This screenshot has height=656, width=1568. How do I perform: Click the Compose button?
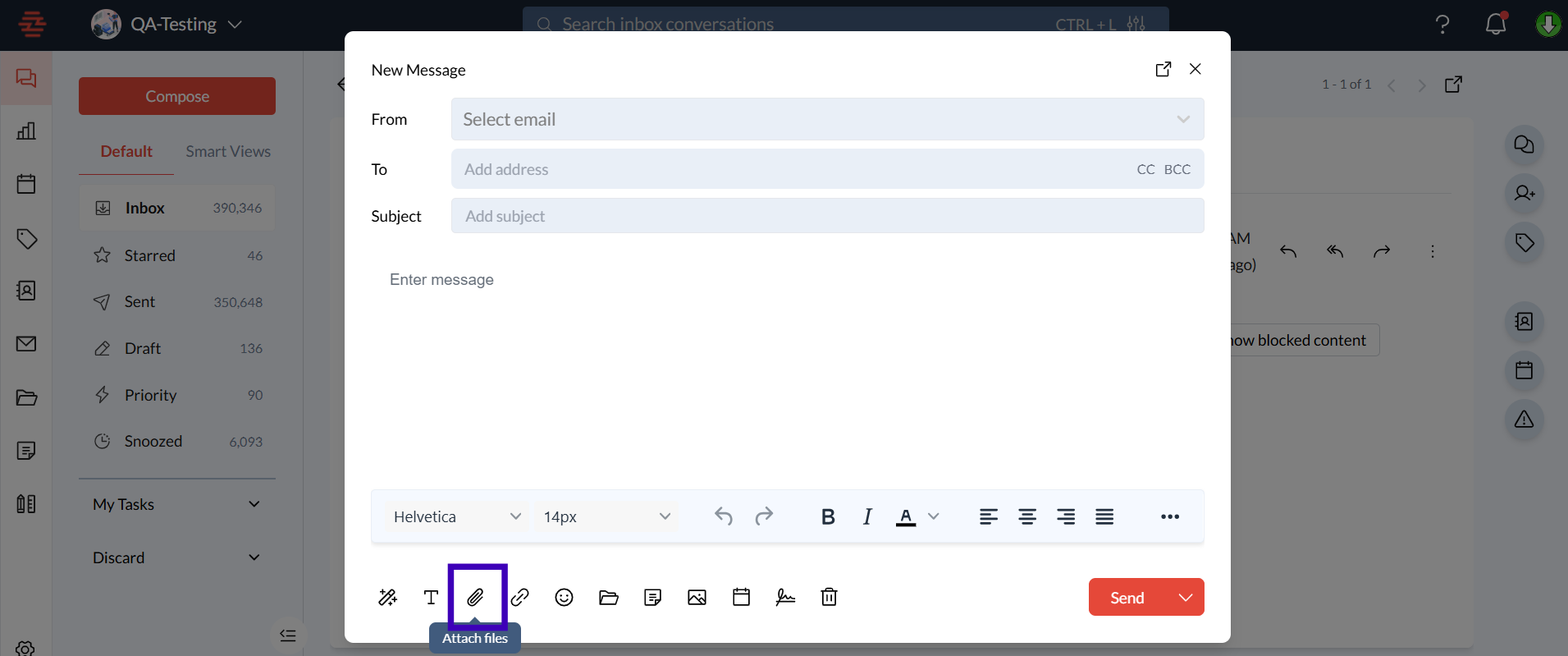click(177, 96)
